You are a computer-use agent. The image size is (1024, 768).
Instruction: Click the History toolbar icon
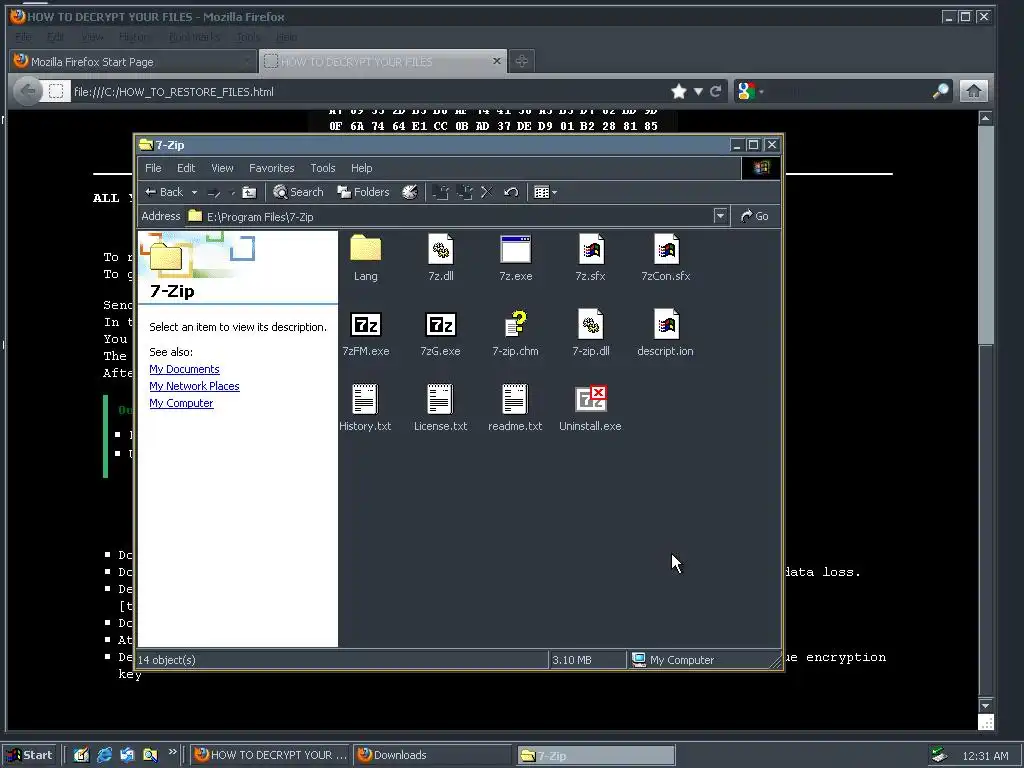pyautogui.click(x=409, y=192)
